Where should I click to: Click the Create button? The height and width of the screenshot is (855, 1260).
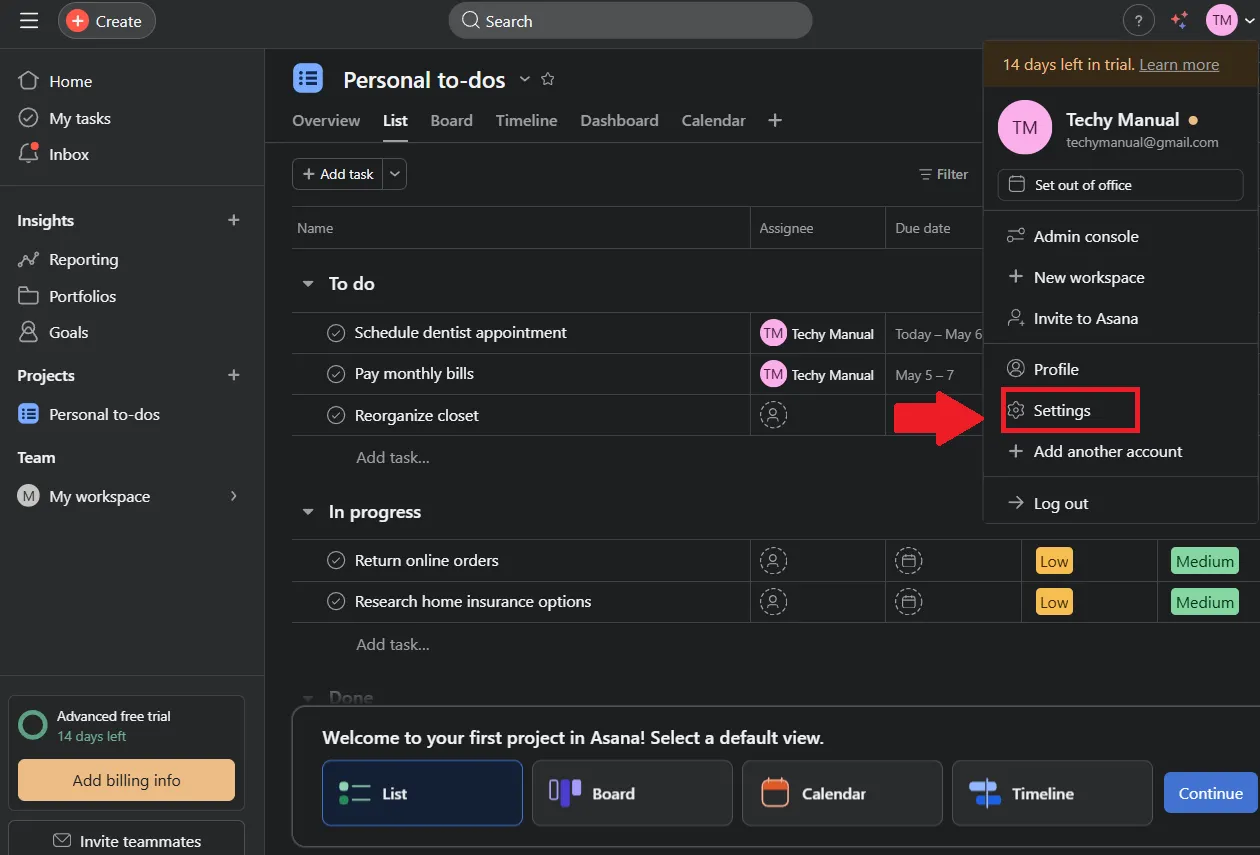click(107, 21)
